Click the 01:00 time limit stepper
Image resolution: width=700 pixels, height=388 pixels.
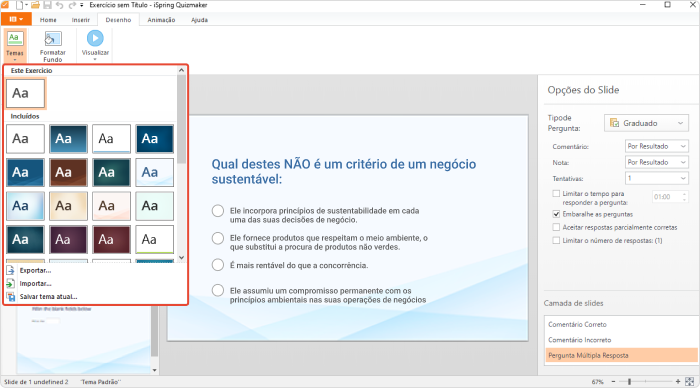click(684, 196)
